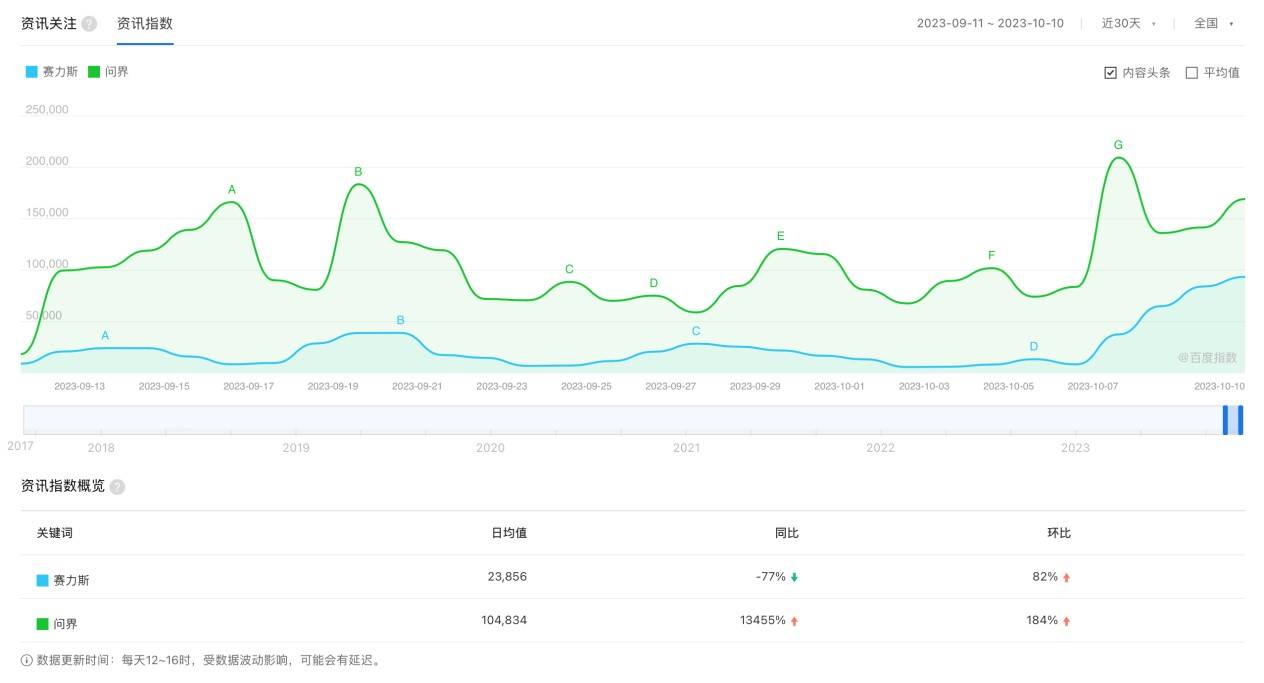Click marker G on the green curve

point(1117,144)
